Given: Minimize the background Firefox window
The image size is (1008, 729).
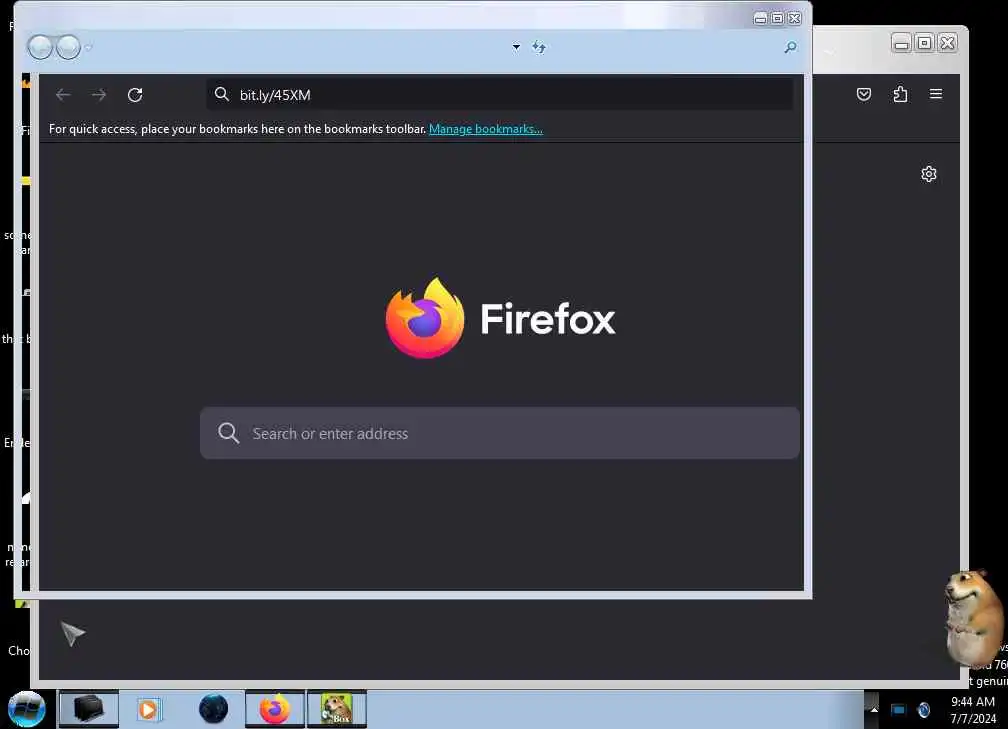Looking at the screenshot, I should (x=901, y=43).
